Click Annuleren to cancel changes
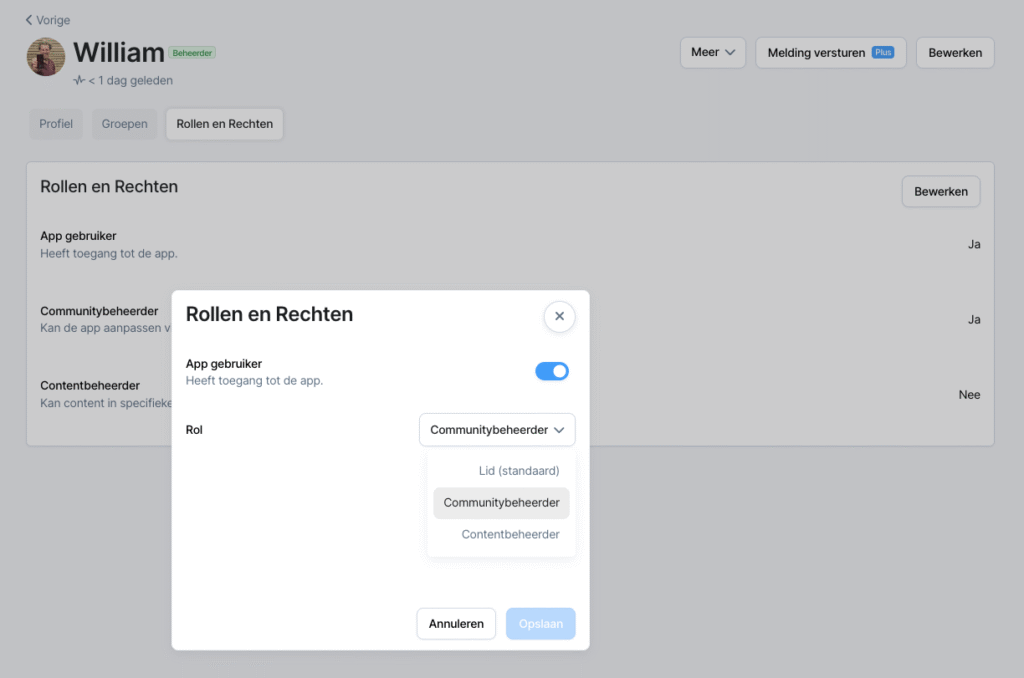 (456, 623)
